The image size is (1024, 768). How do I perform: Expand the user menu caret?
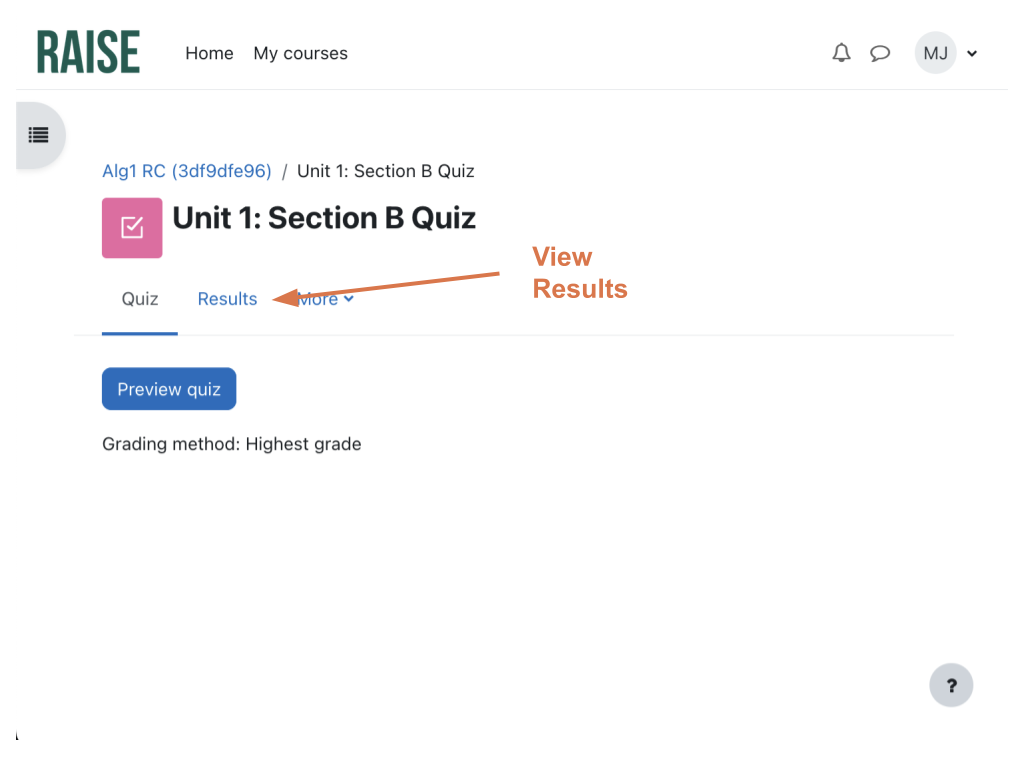(x=972, y=54)
